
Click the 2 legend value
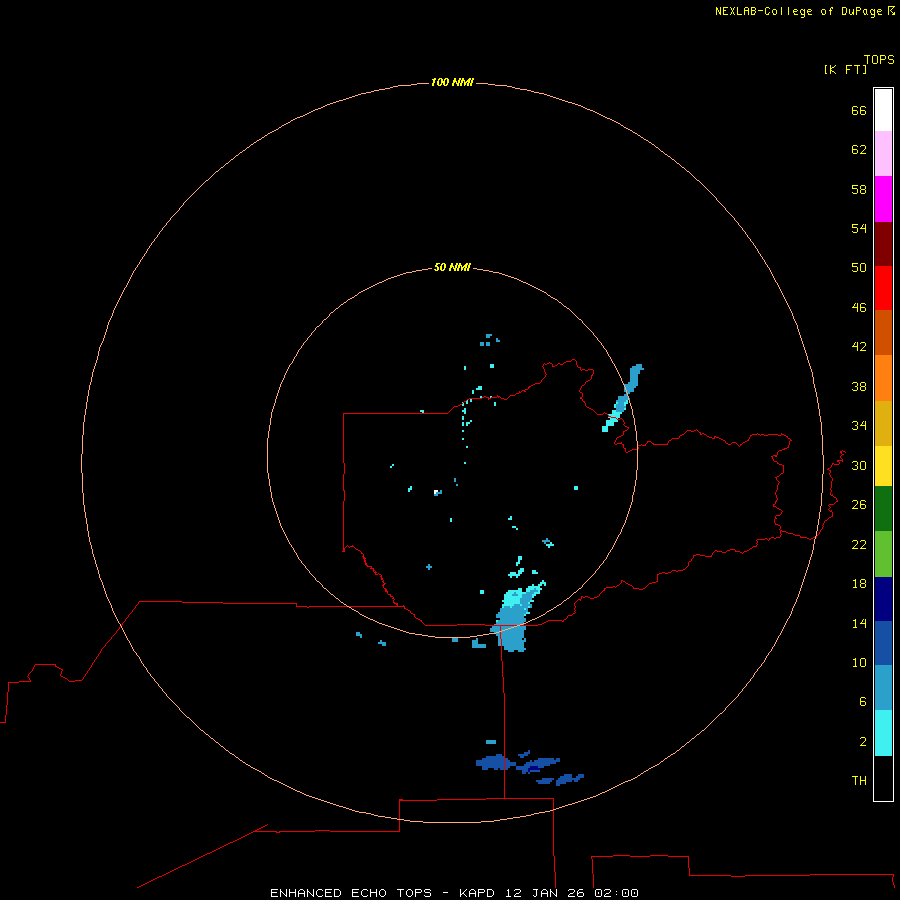pyautogui.click(x=863, y=742)
